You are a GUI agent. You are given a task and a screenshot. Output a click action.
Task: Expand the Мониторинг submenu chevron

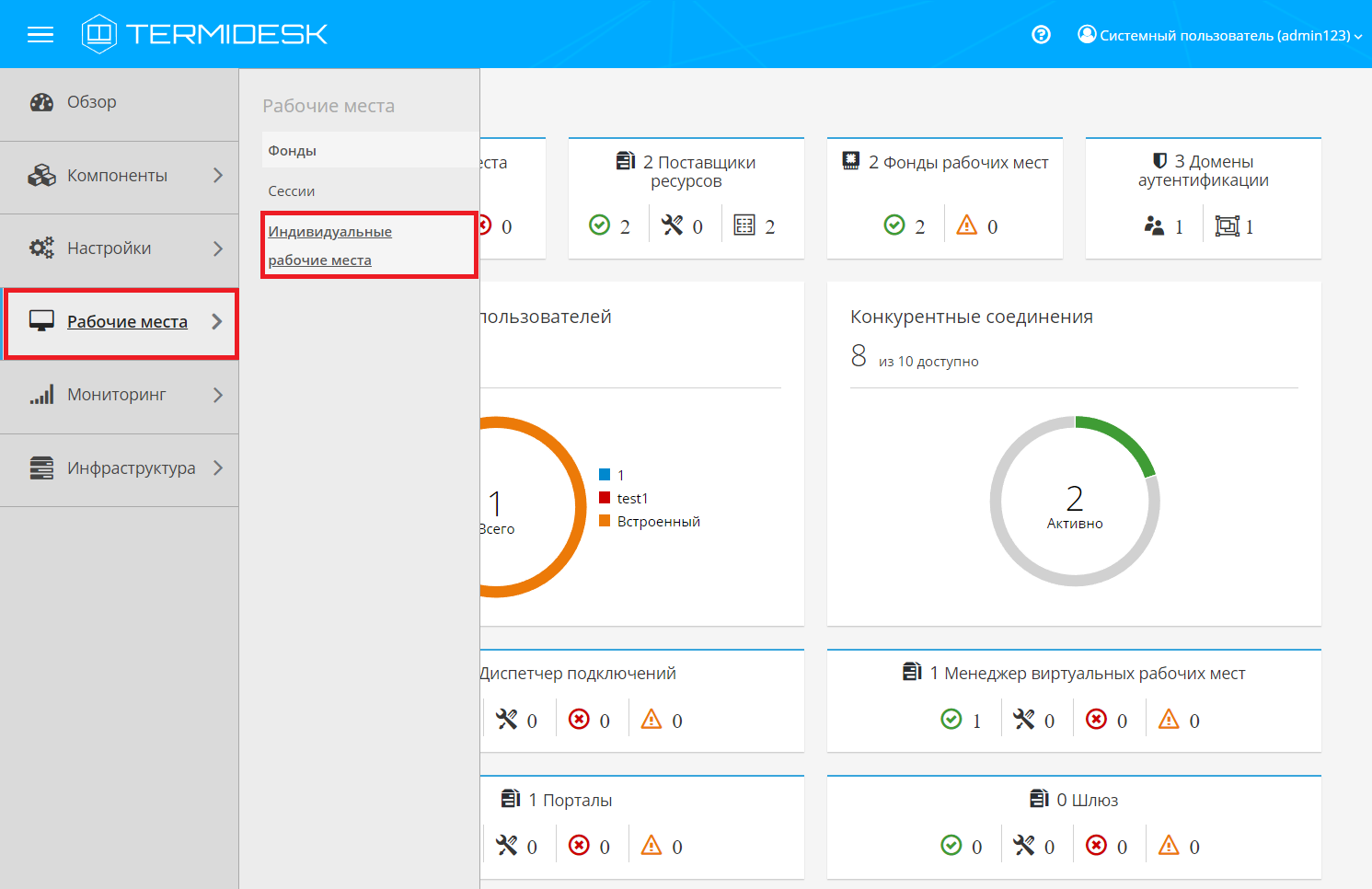tap(218, 395)
